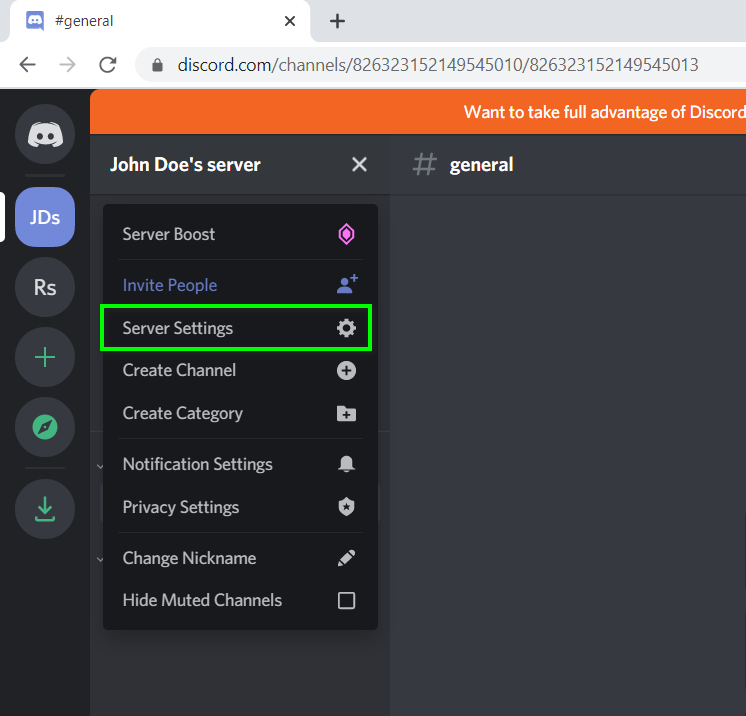Select Create Channel menu entry
Viewport: 746px width, 716px height.
(240, 371)
